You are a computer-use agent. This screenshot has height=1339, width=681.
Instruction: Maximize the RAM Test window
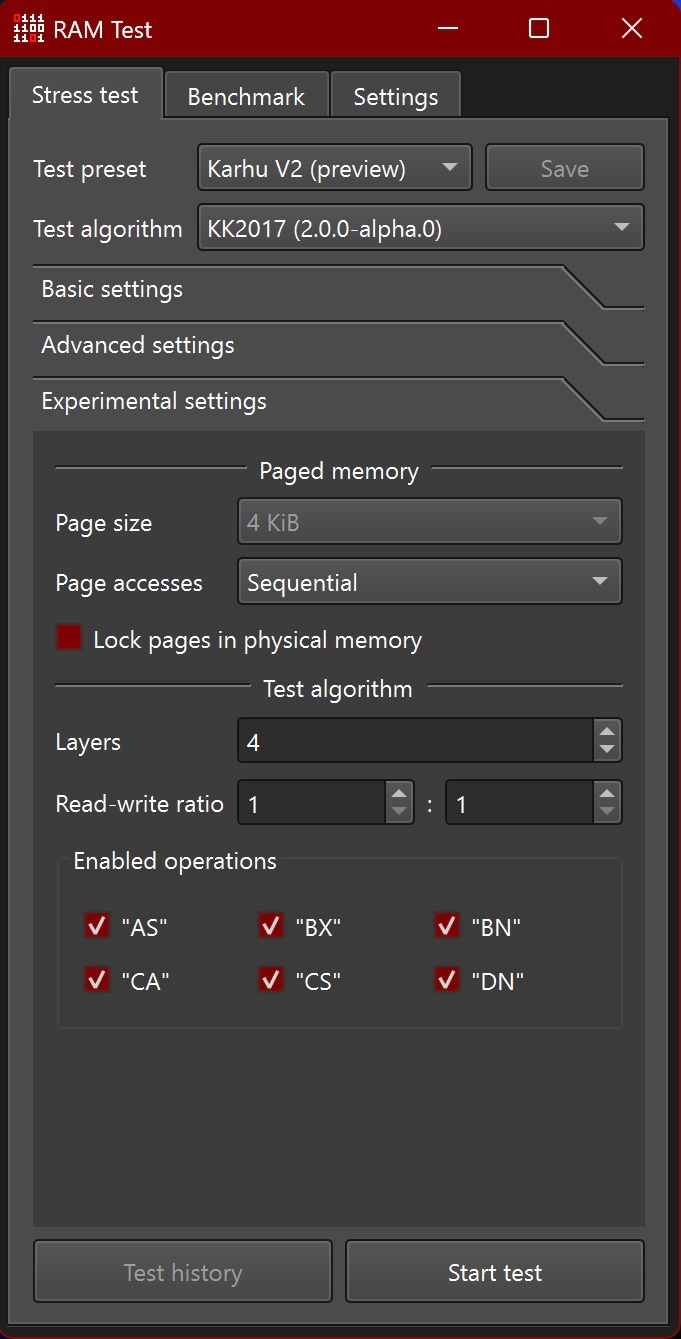[539, 28]
